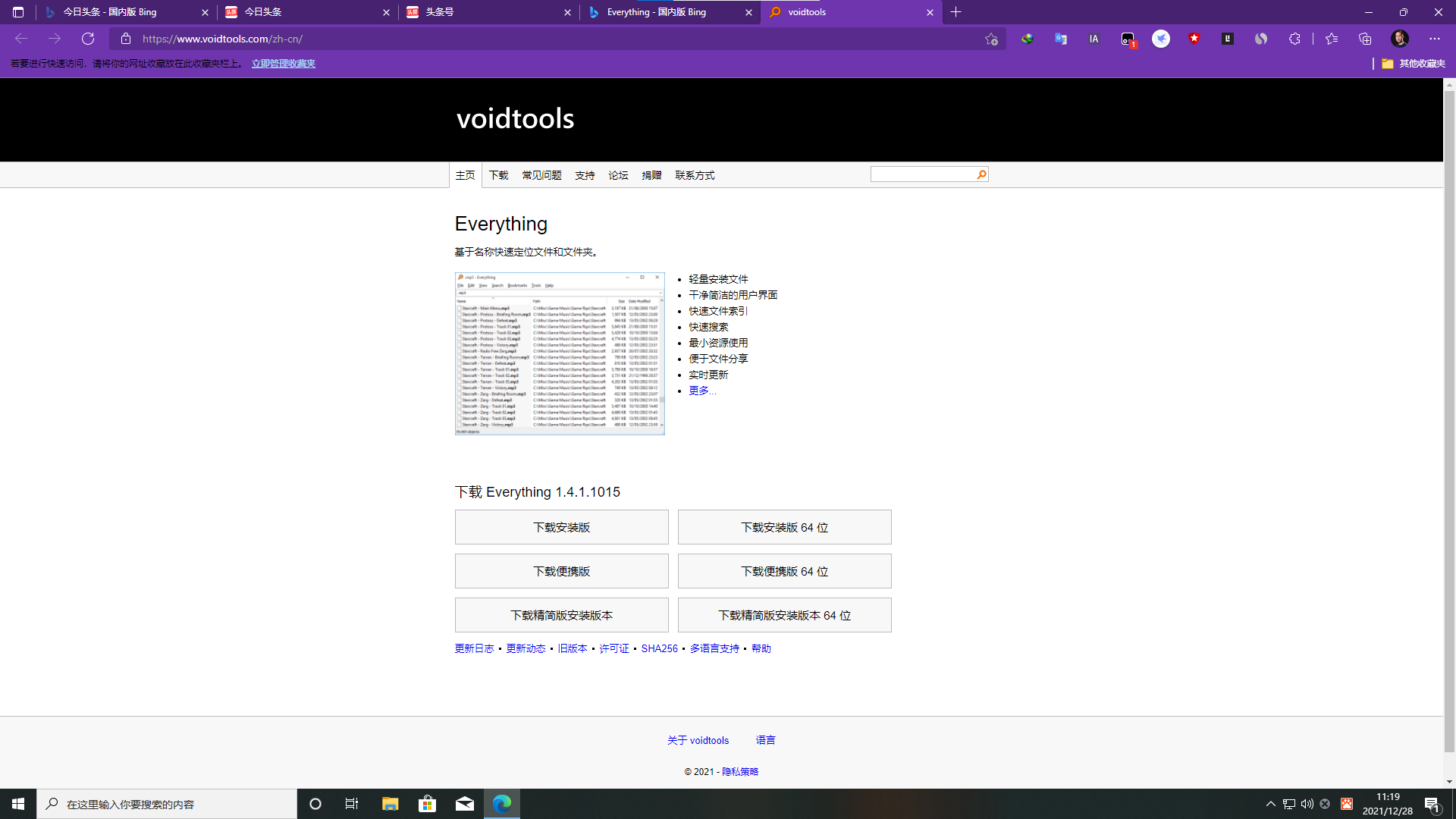Viewport: 1456px width, 819px height.
Task: Open the 下载 navigation menu item
Action: [499, 175]
